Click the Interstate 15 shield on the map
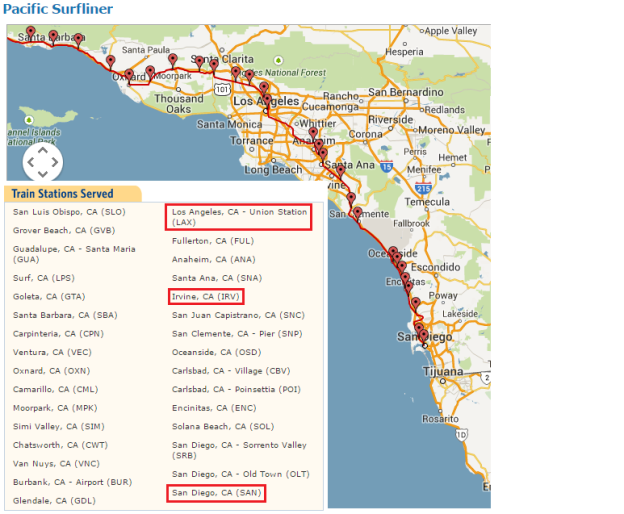 (x=386, y=166)
